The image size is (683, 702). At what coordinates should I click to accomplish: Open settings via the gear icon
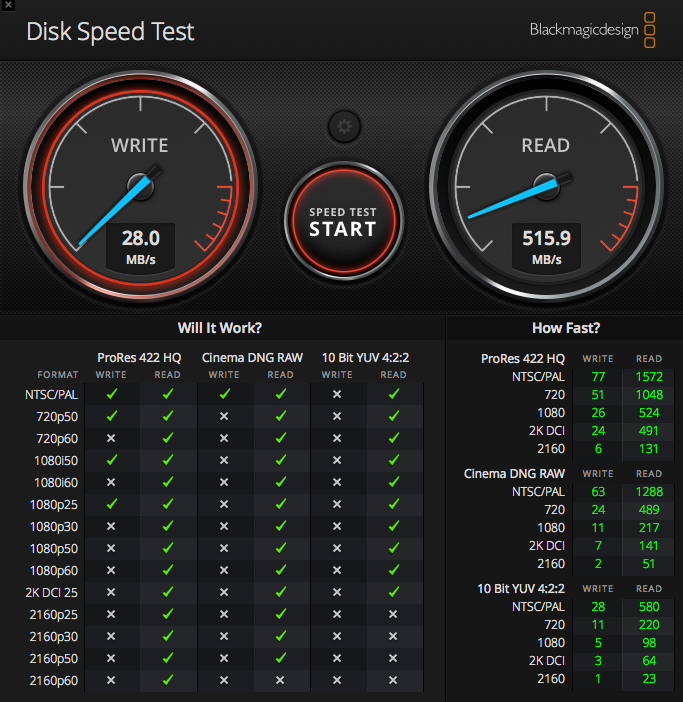click(344, 127)
